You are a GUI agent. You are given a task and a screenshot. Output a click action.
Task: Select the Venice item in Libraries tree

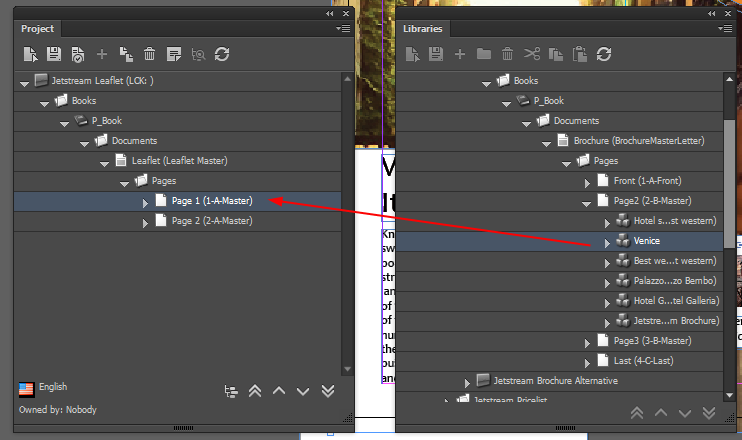[646, 241]
